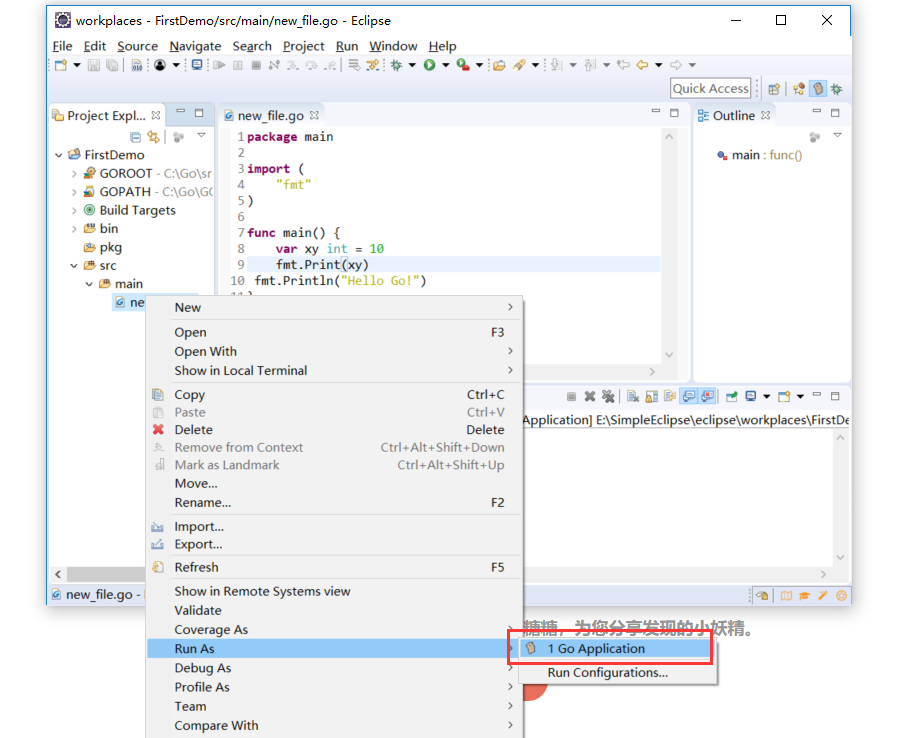Click the Save All toolbar icon
910x738 pixels.
coord(112,65)
